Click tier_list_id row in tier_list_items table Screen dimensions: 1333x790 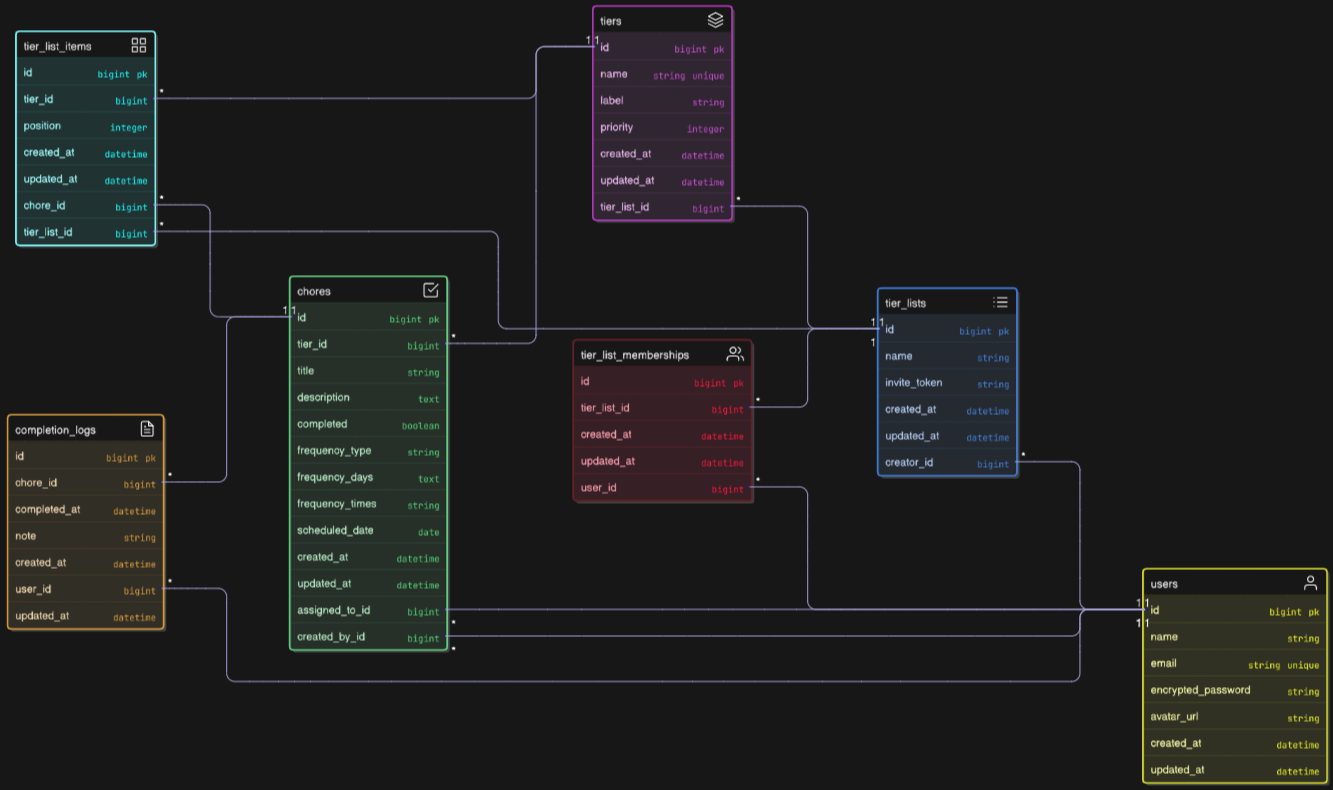[86, 233]
